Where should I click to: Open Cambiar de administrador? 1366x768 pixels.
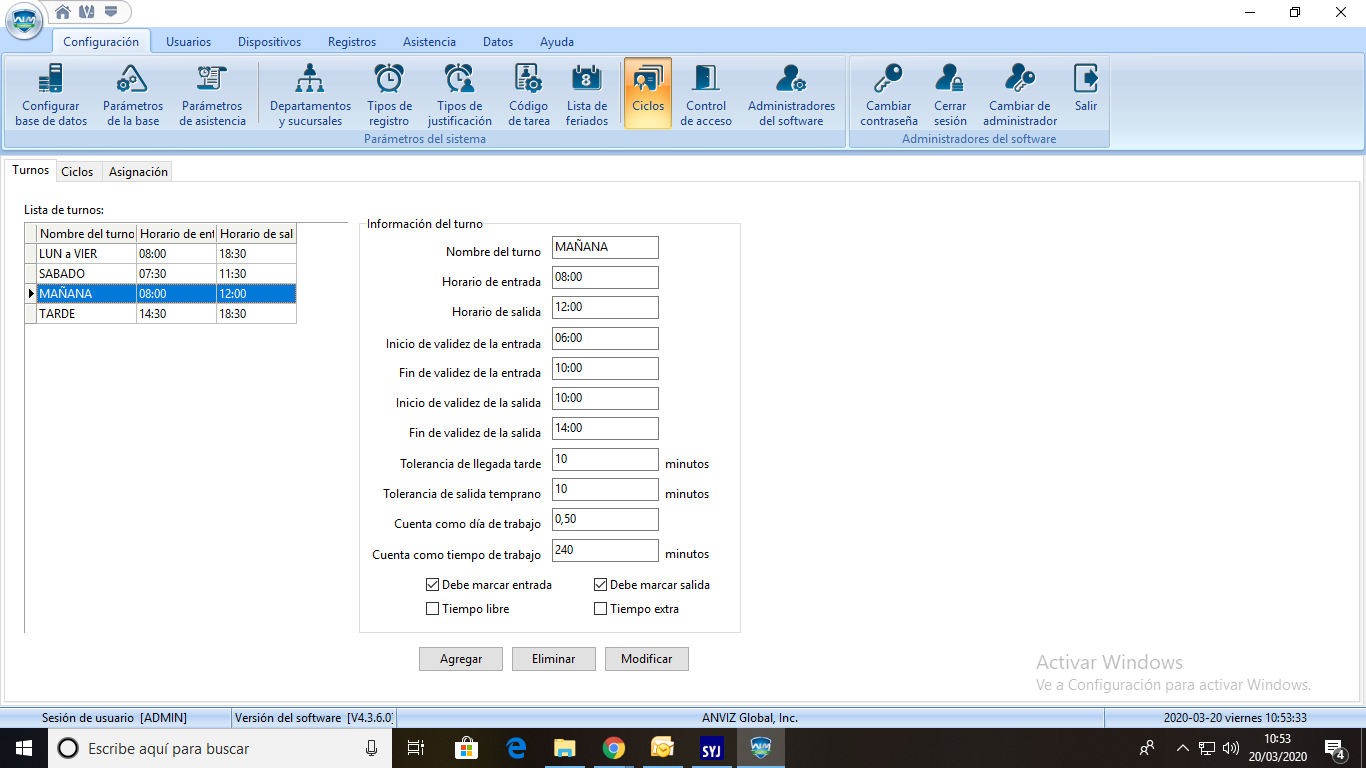(1020, 94)
